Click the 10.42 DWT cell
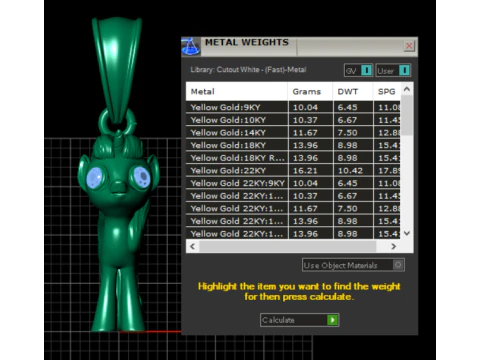This screenshot has width=480, height=360. click(x=353, y=171)
